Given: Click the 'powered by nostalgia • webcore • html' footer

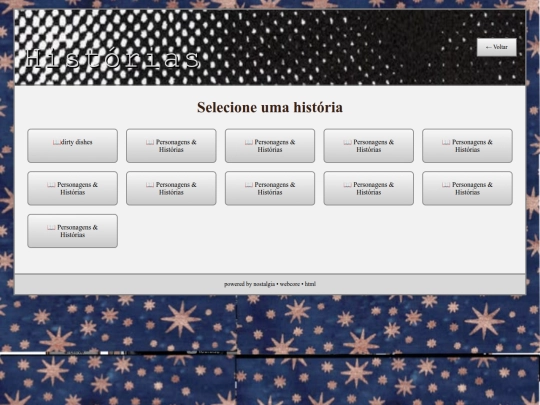Looking at the screenshot, I should point(270,284).
